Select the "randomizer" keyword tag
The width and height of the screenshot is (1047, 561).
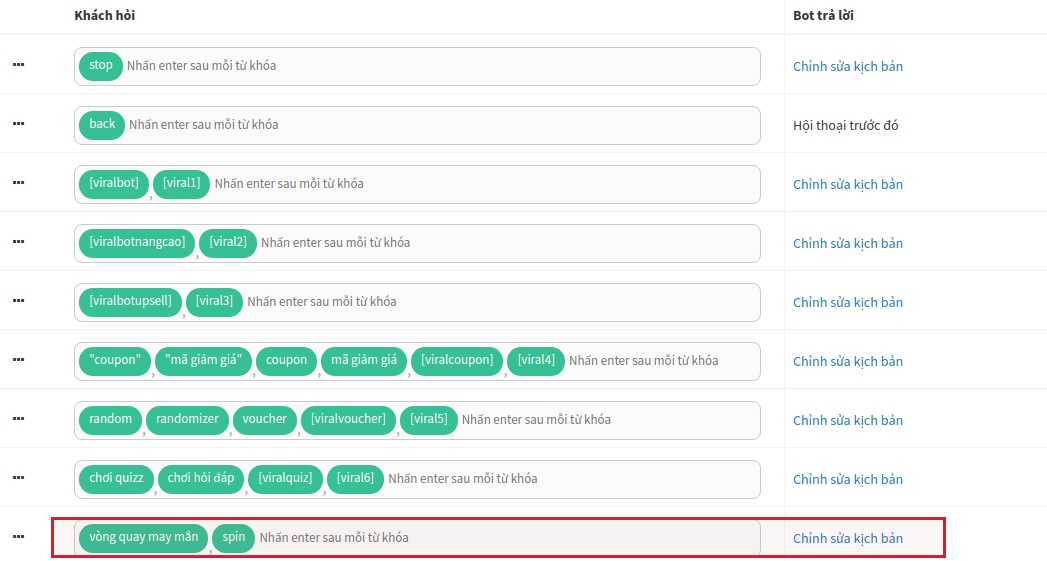(x=187, y=420)
